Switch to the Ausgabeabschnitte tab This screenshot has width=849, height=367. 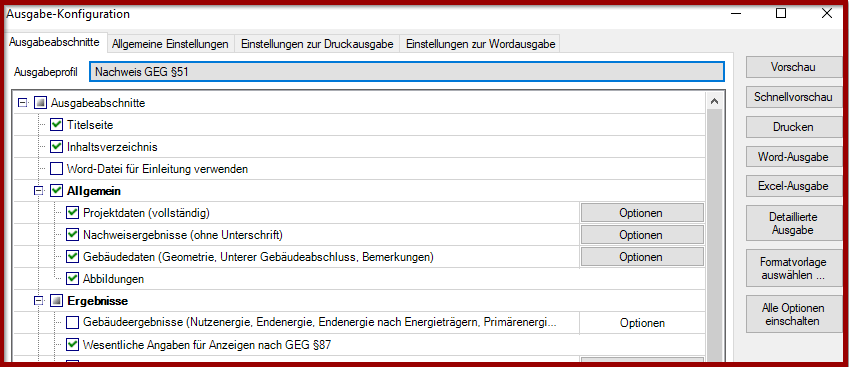pyautogui.click(x=54, y=42)
